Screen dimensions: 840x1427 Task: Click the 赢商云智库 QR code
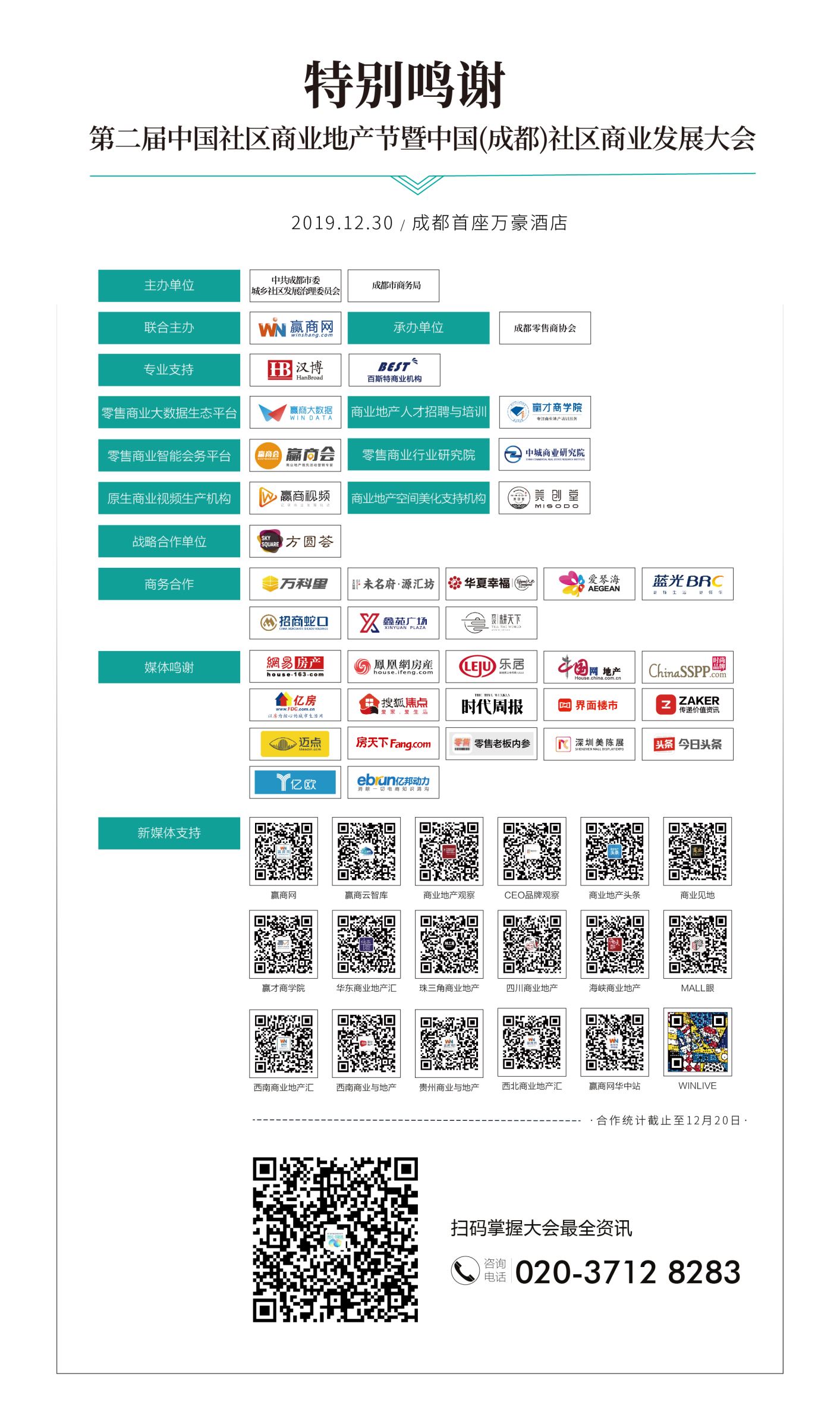pos(366,851)
